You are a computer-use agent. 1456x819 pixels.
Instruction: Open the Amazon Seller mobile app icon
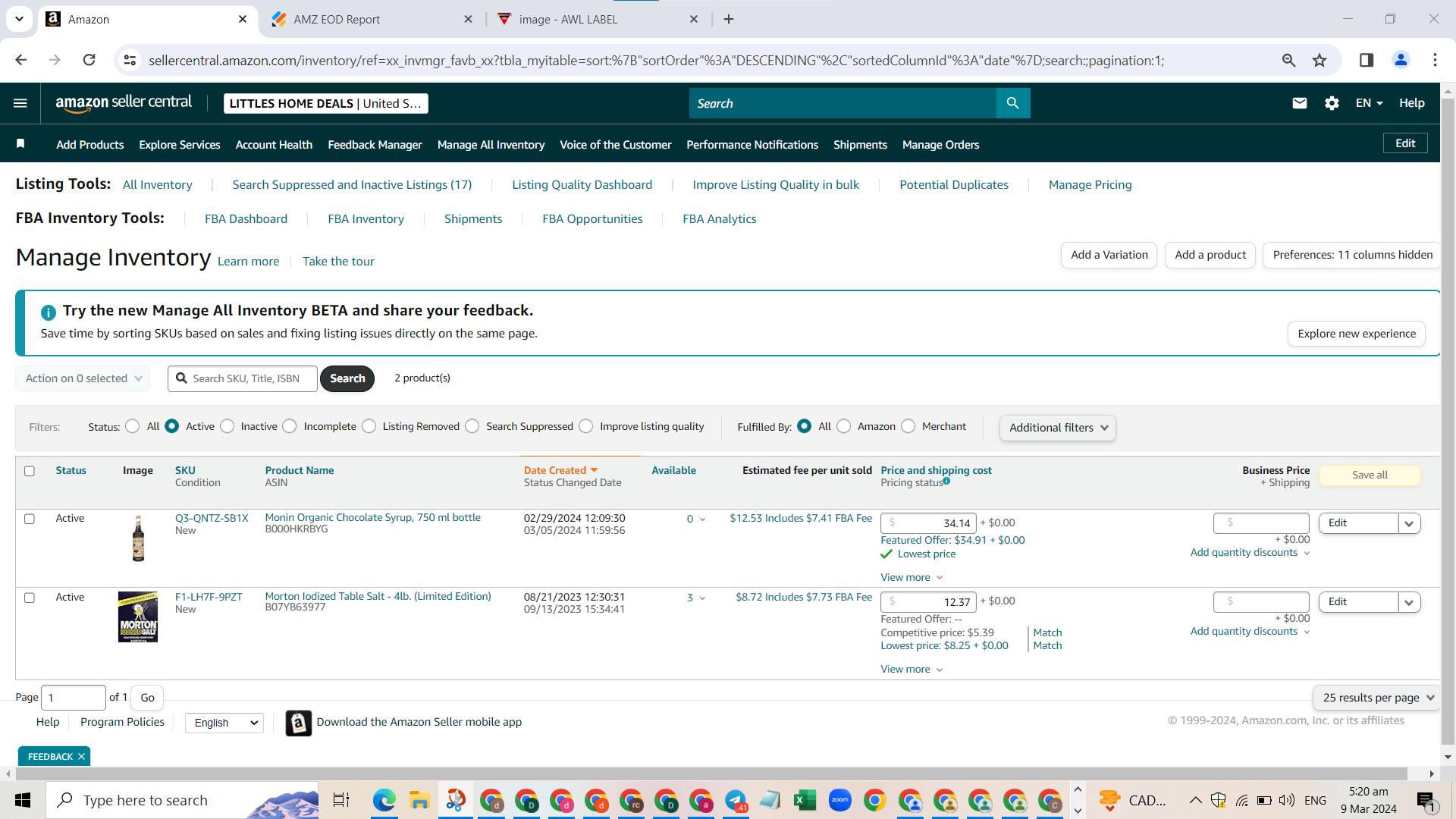coord(299,723)
